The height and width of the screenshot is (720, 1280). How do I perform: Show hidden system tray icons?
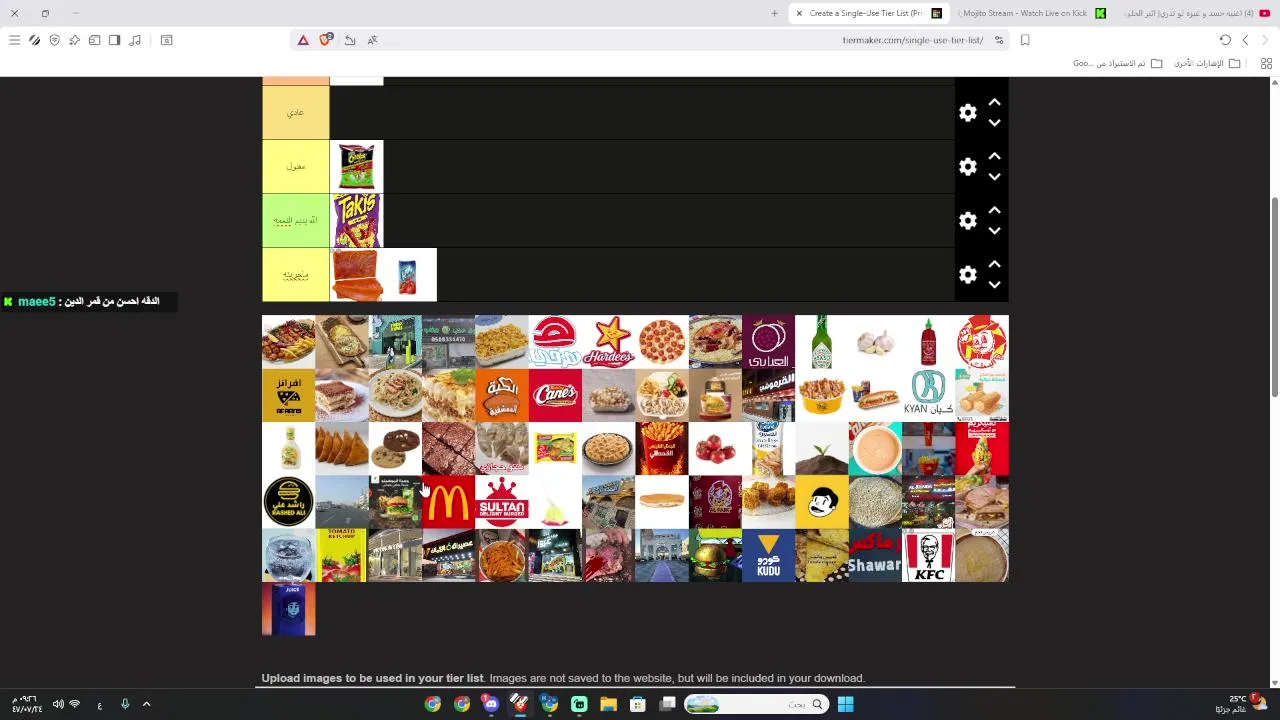pyautogui.click(x=146, y=704)
